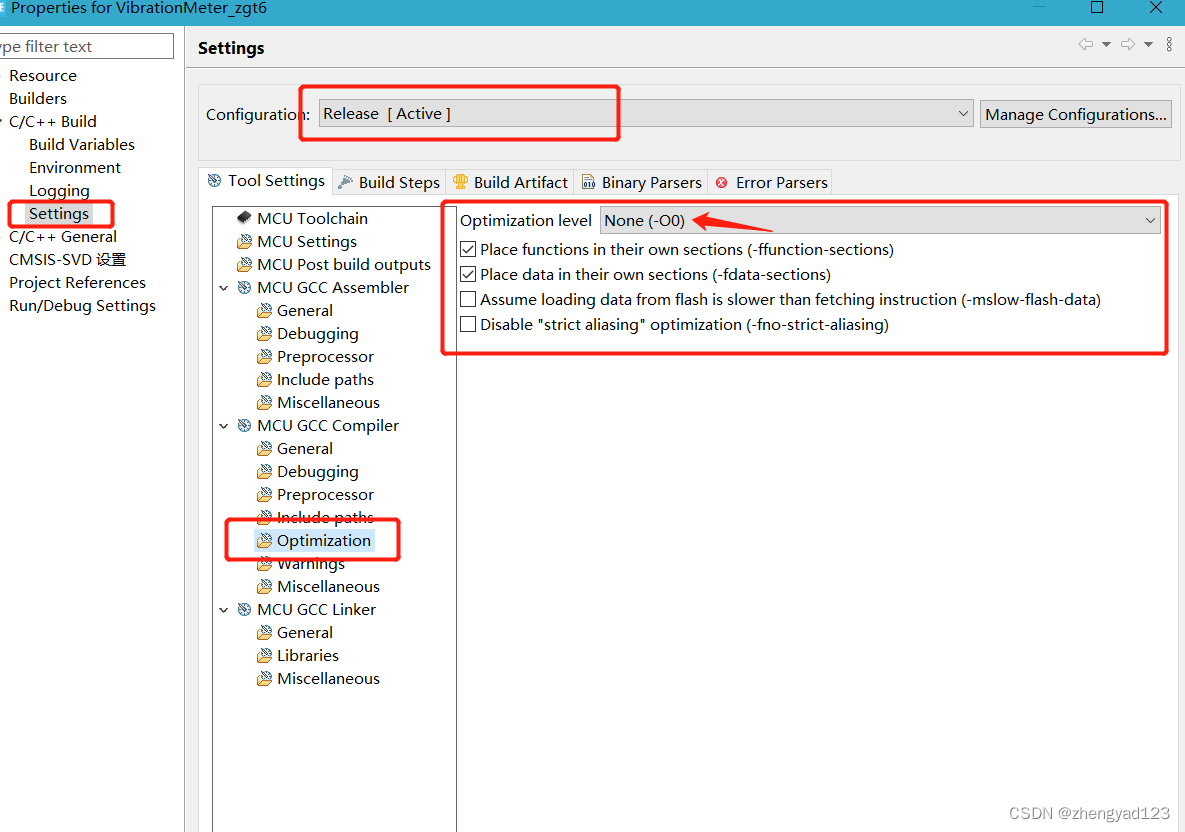
Task: Collapse the MCU GCC Assembler tree branch
Action: tap(224, 287)
